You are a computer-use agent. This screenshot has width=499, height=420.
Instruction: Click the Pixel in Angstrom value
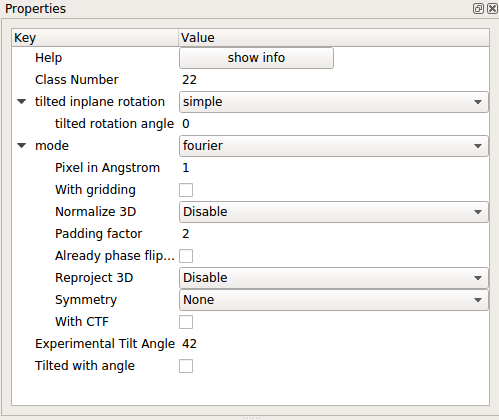tap(186, 168)
